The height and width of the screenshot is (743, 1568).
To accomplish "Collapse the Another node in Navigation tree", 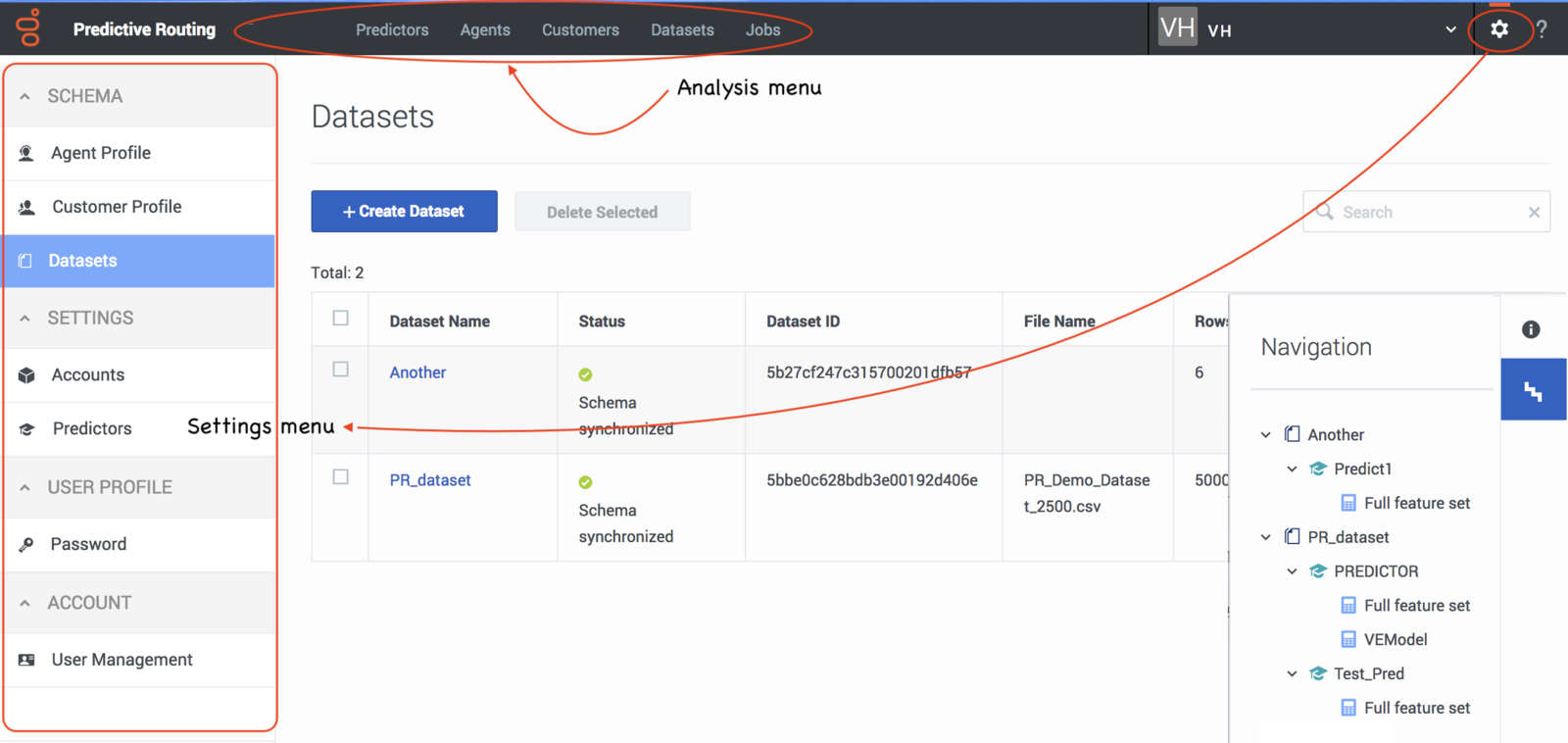I will [x=1266, y=434].
